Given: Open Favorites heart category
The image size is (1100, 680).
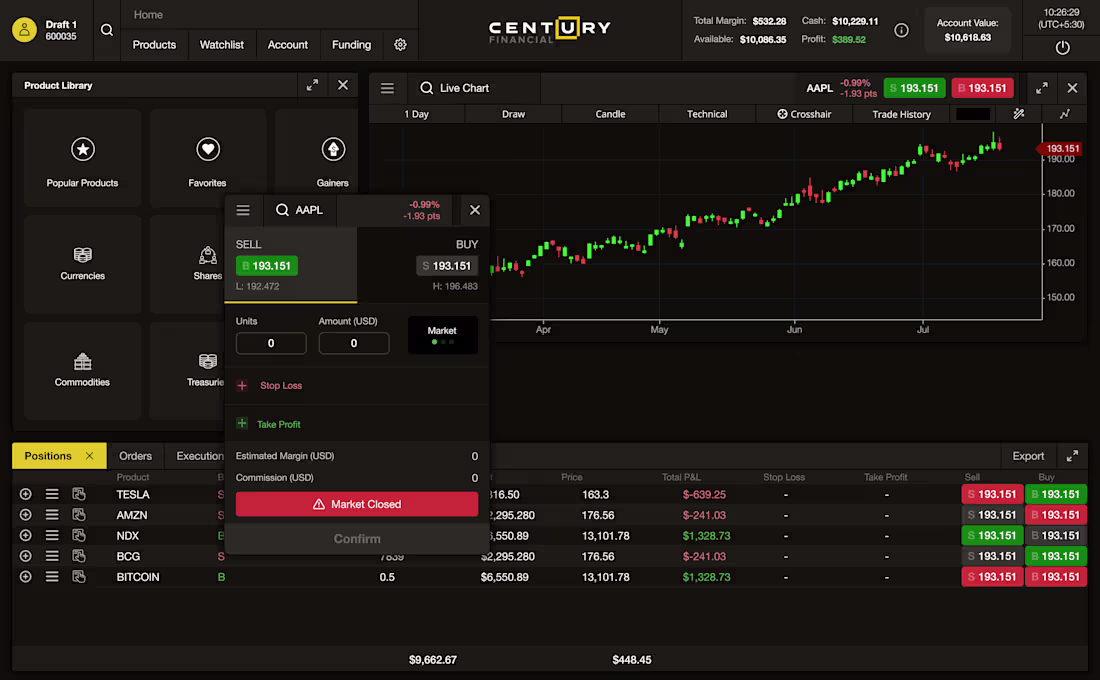Looking at the screenshot, I should [207, 158].
